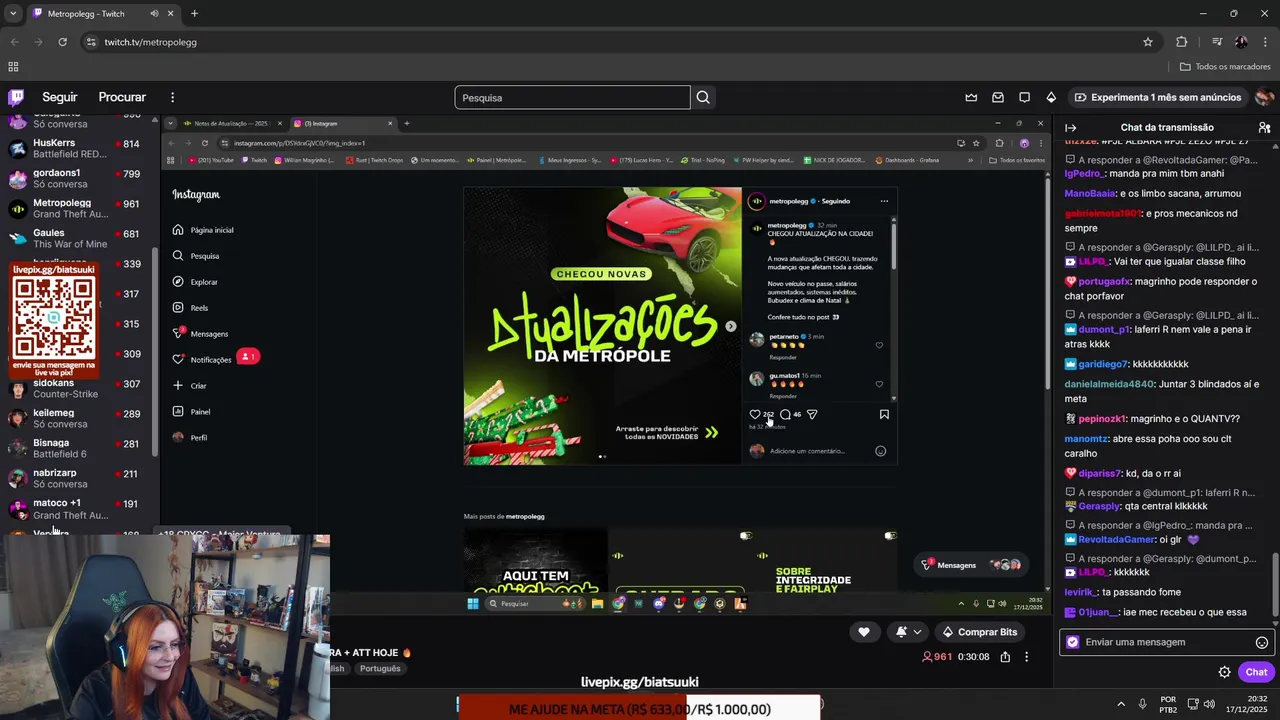Click Experimenta 1 mês sem anúncios
This screenshot has height=720, width=1280.
[1157, 97]
